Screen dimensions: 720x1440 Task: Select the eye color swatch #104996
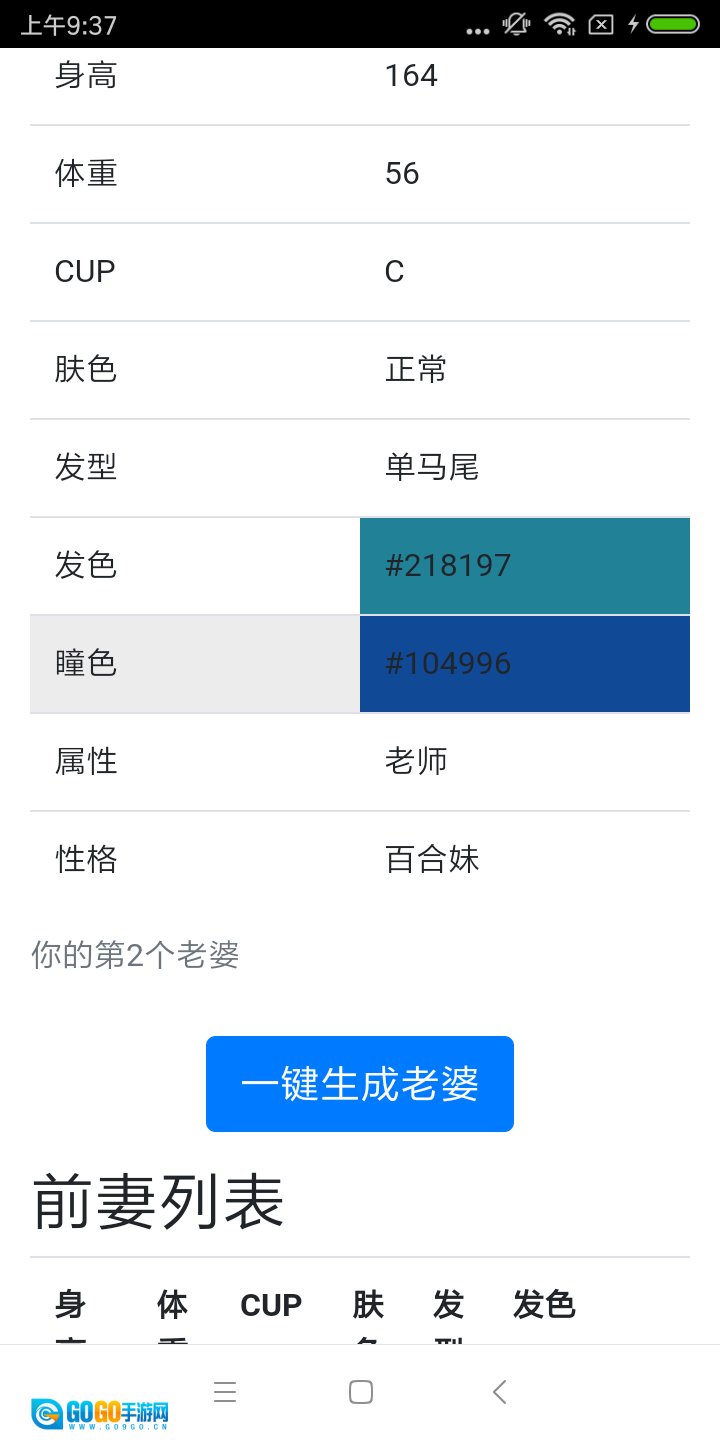[x=525, y=663]
